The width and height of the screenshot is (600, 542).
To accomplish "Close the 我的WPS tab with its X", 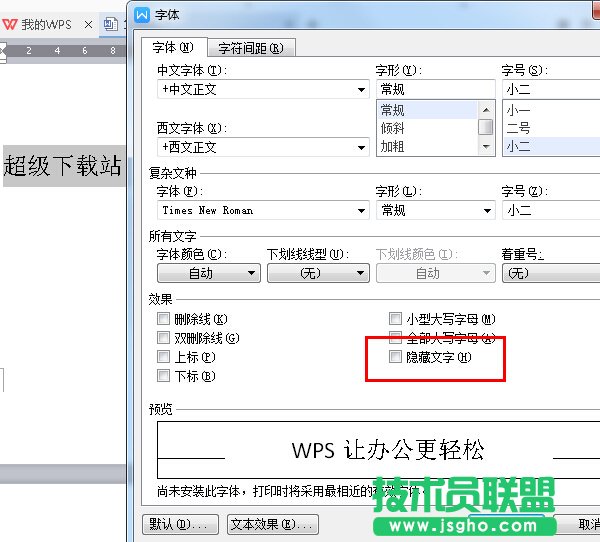I will [88, 24].
